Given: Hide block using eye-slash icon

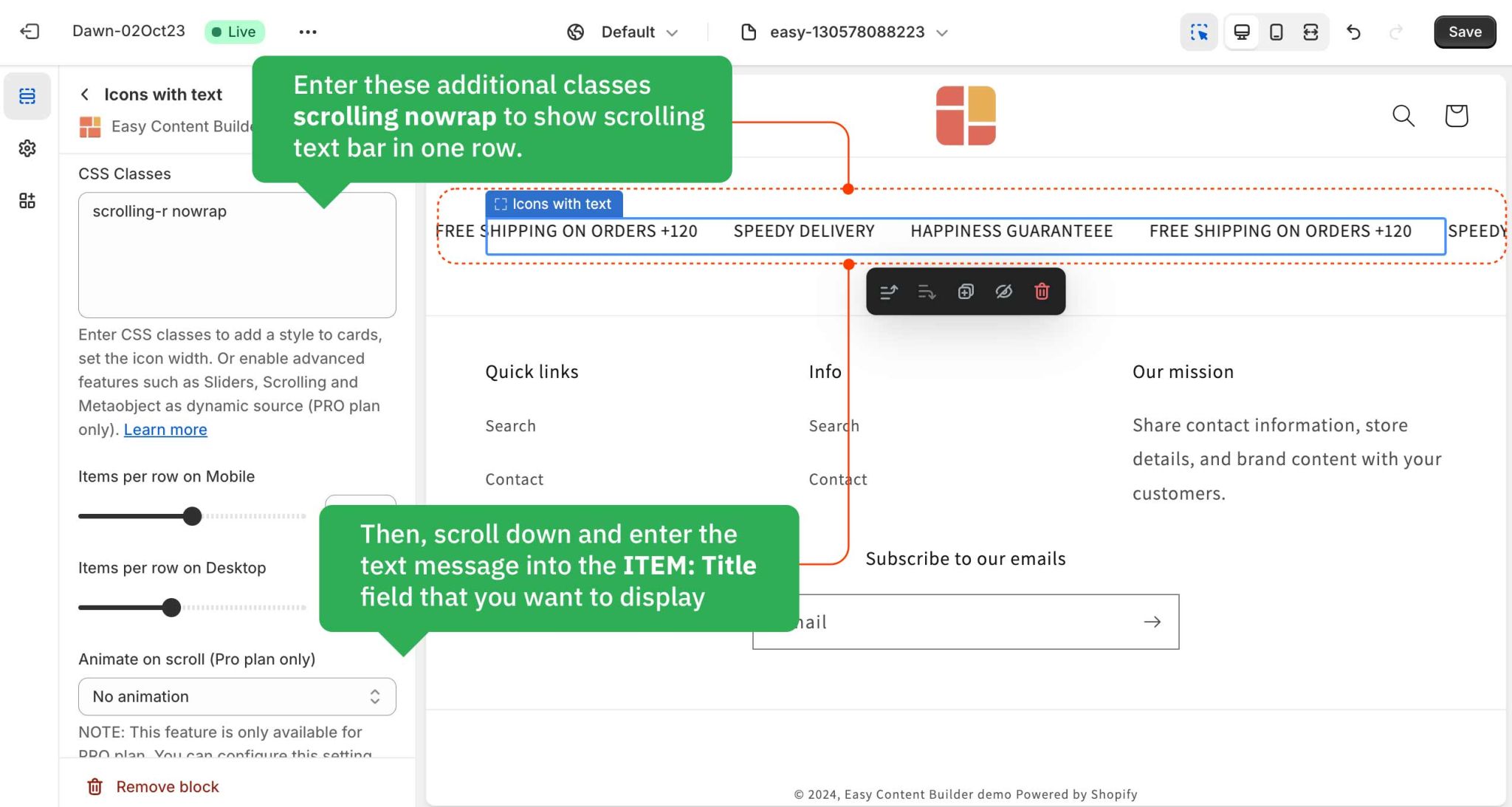Looking at the screenshot, I should point(1003,292).
